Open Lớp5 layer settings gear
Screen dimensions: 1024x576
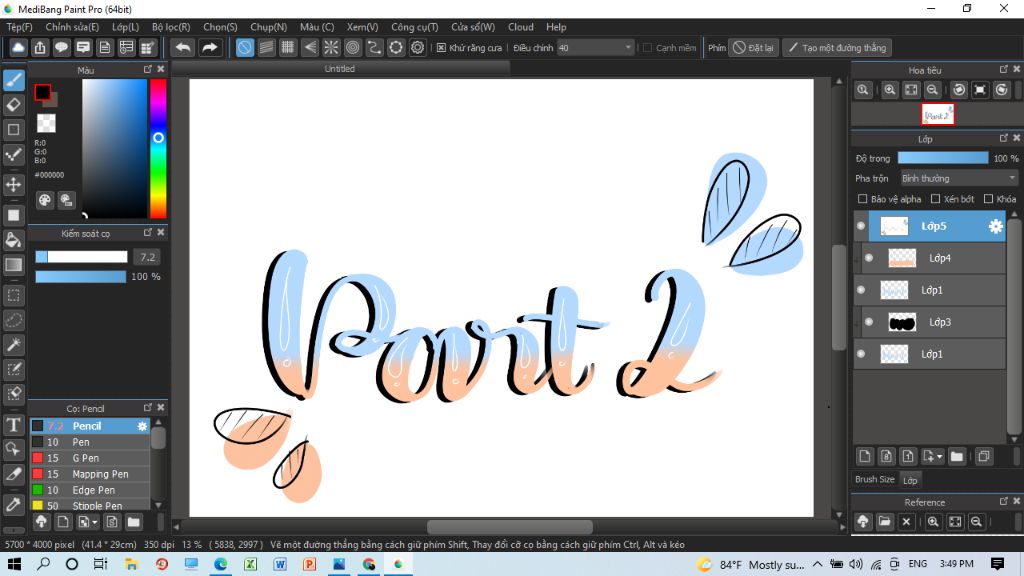pyautogui.click(x=995, y=227)
